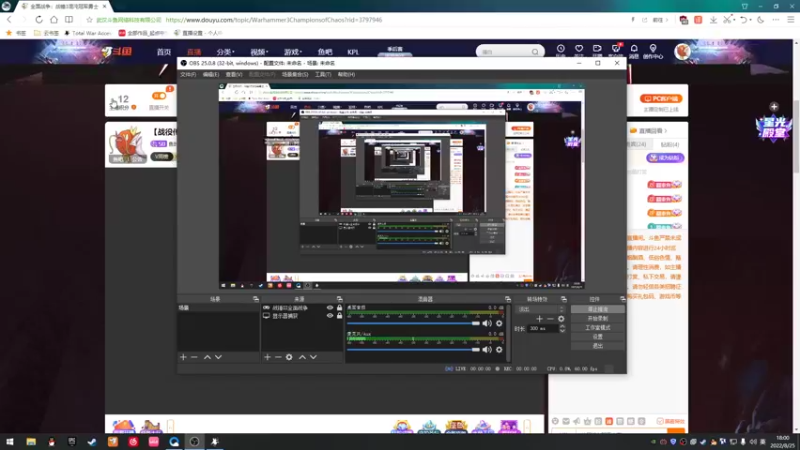The height and width of the screenshot is (450, 800).
Task: Open Windows Start menu
Action: [x=10, y=442]
